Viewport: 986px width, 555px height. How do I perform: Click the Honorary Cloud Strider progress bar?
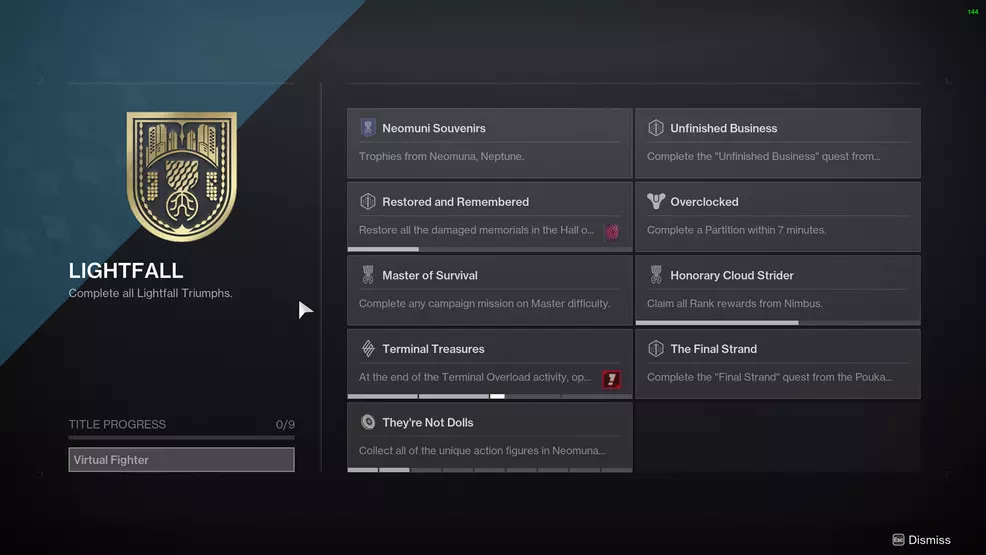click(777, 323)
